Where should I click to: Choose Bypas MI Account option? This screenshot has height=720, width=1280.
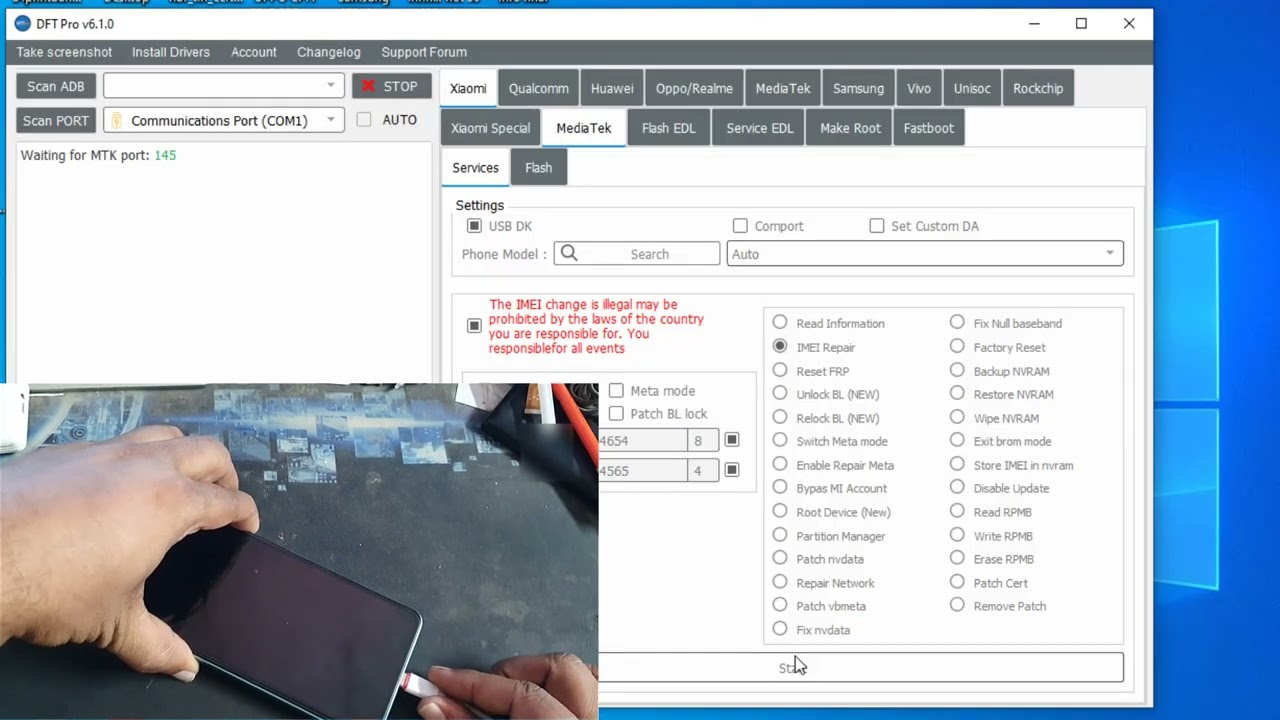coord(780,487)
